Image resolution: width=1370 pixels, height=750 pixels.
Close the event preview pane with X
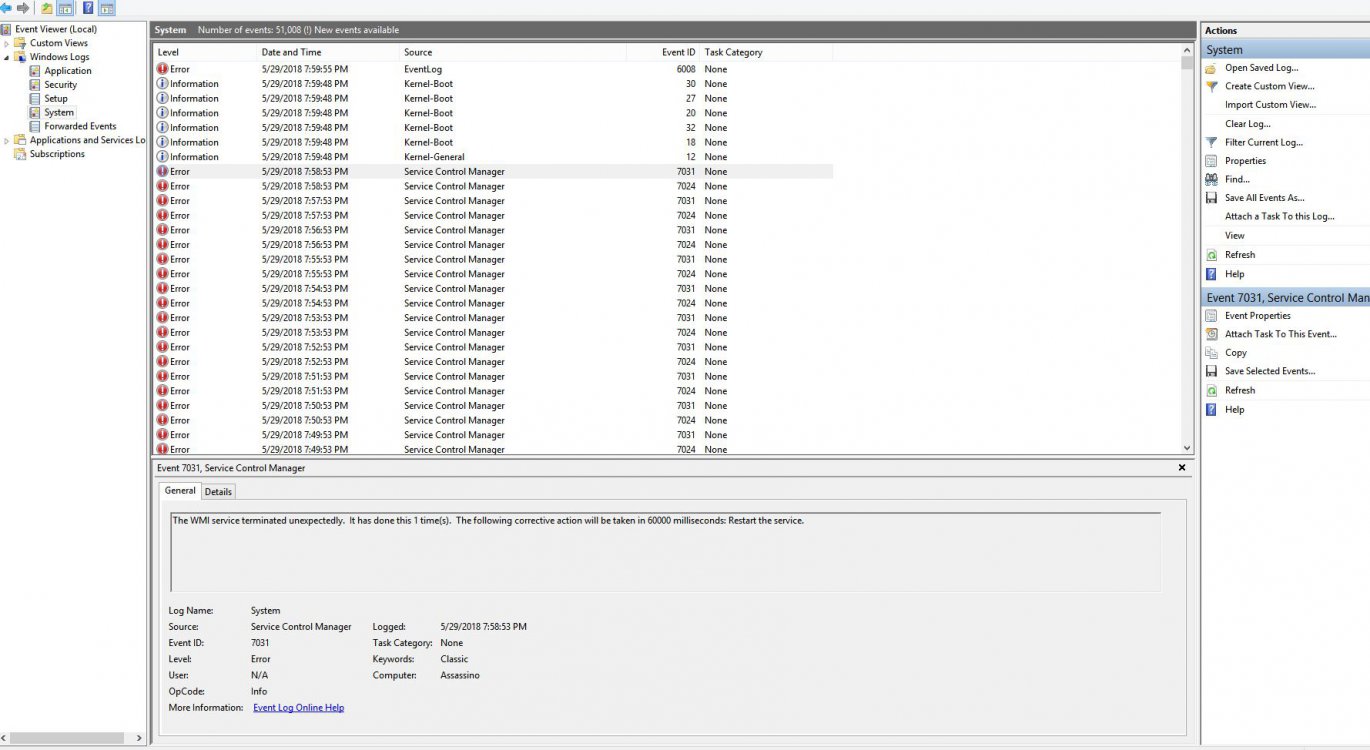click(1181, 468)
